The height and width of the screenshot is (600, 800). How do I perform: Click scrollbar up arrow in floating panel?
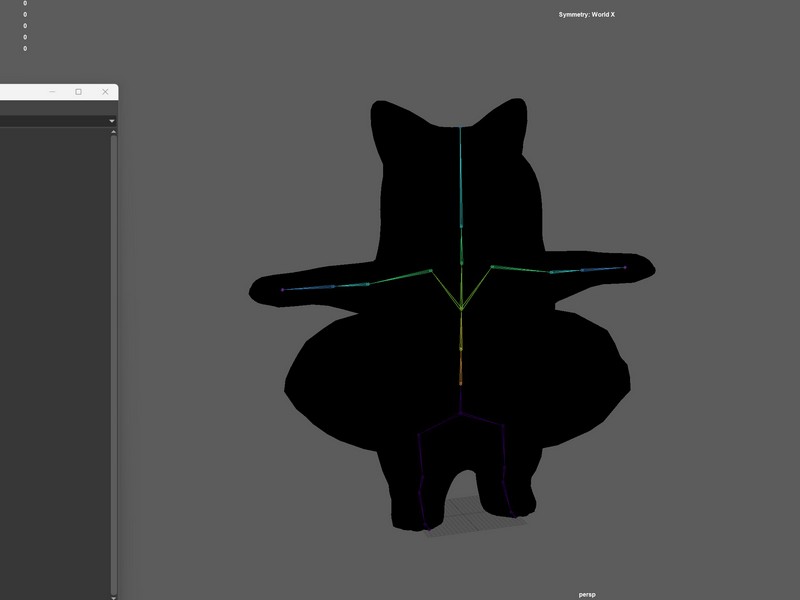[x=114, y=132]
